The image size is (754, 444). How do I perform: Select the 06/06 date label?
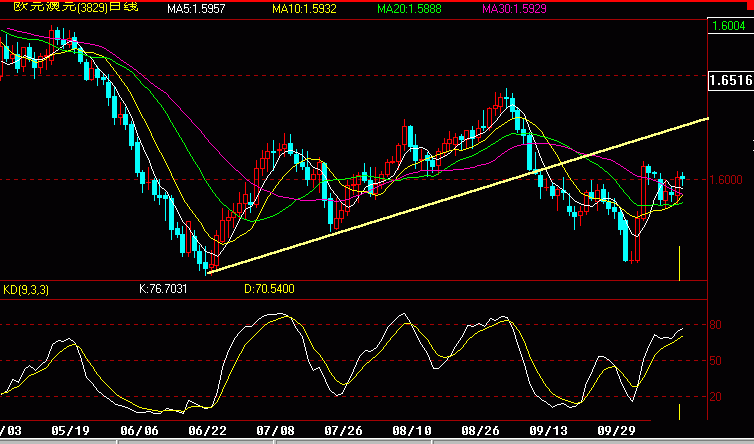(139, 430)
